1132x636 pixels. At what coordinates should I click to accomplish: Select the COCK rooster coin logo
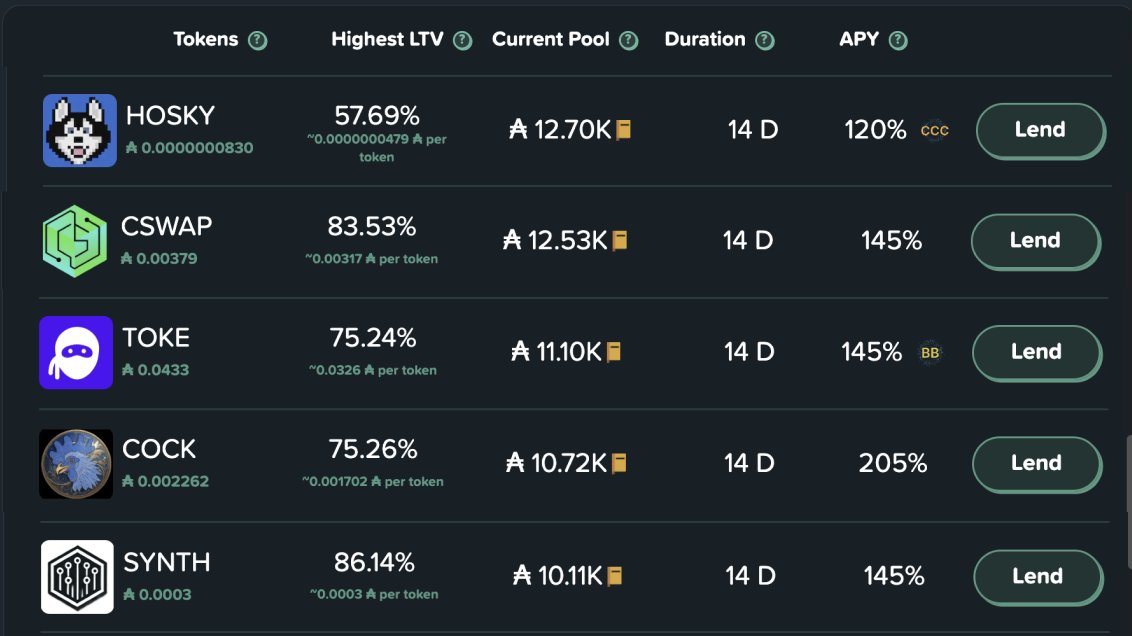76,463
